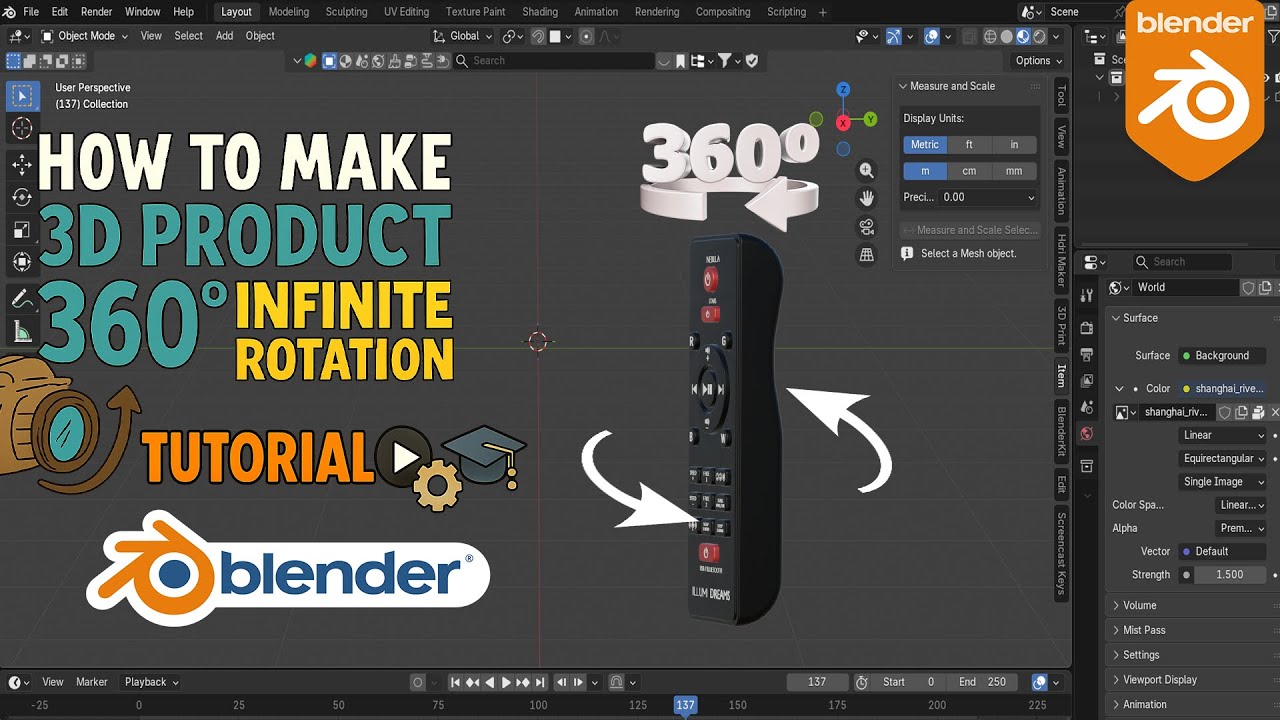Viewport: 1280px width, 720px height.
Task: Click the viewport zoom magnifier icon
Action: tap(867, 171)
